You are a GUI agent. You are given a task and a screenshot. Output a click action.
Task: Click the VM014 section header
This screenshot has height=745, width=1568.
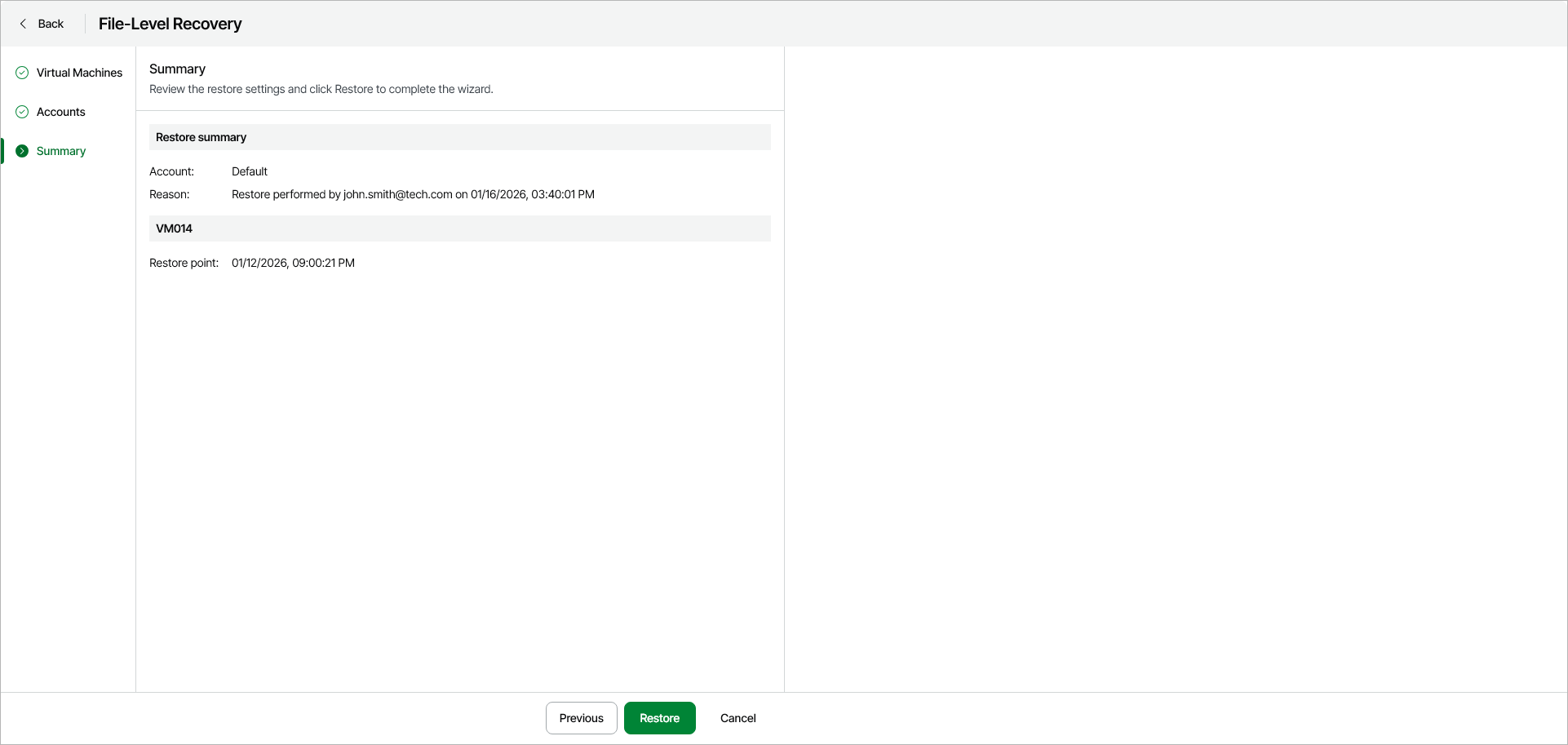tap(460, 228)
